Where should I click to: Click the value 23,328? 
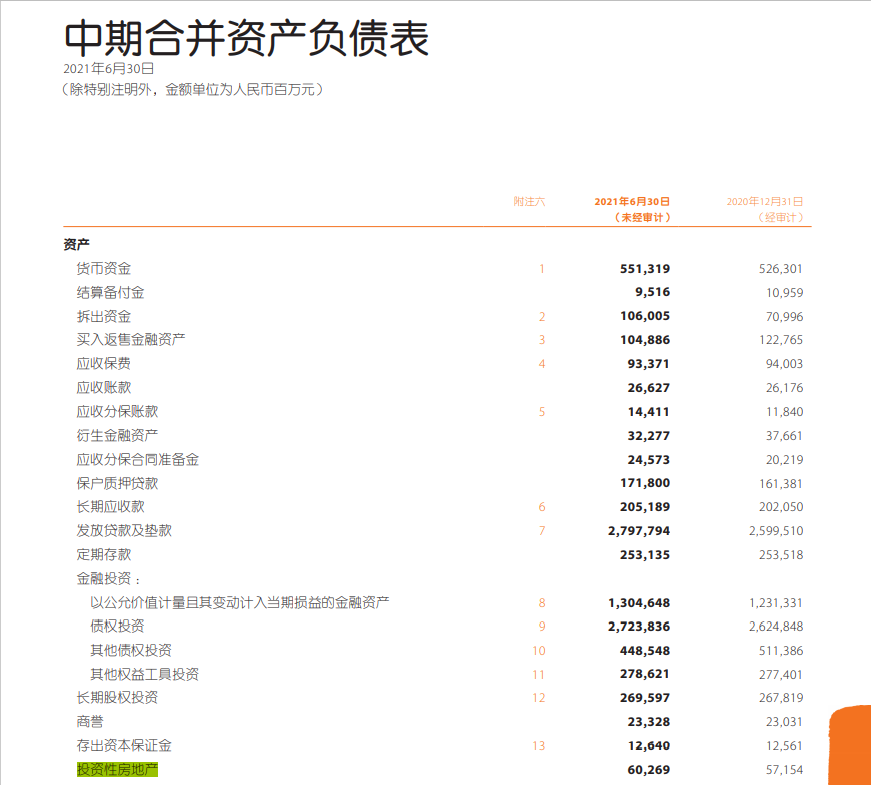click(x=649, y=722)
